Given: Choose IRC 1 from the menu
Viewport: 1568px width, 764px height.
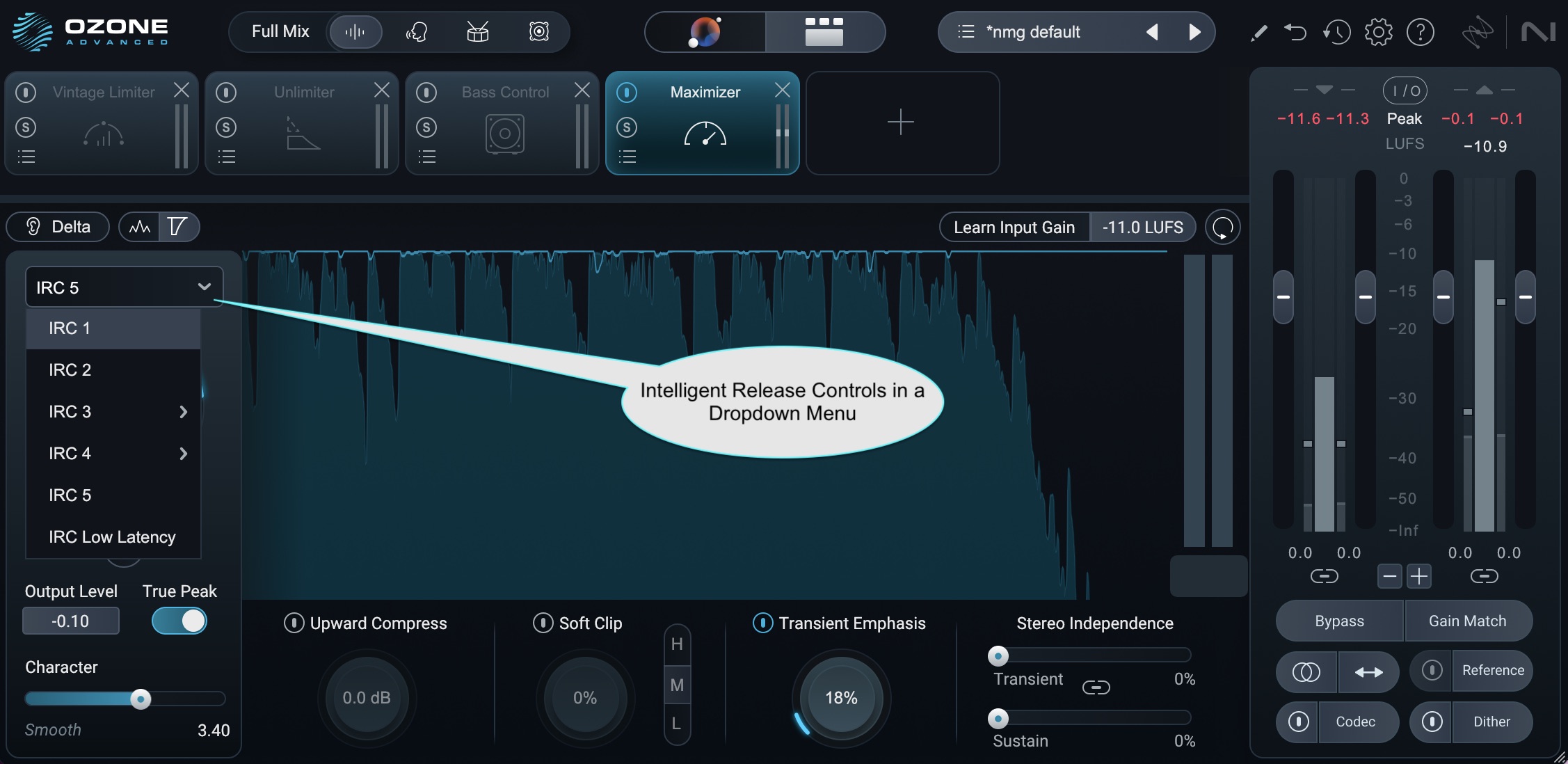Looking at the screenshot, I should pos(113,328).
